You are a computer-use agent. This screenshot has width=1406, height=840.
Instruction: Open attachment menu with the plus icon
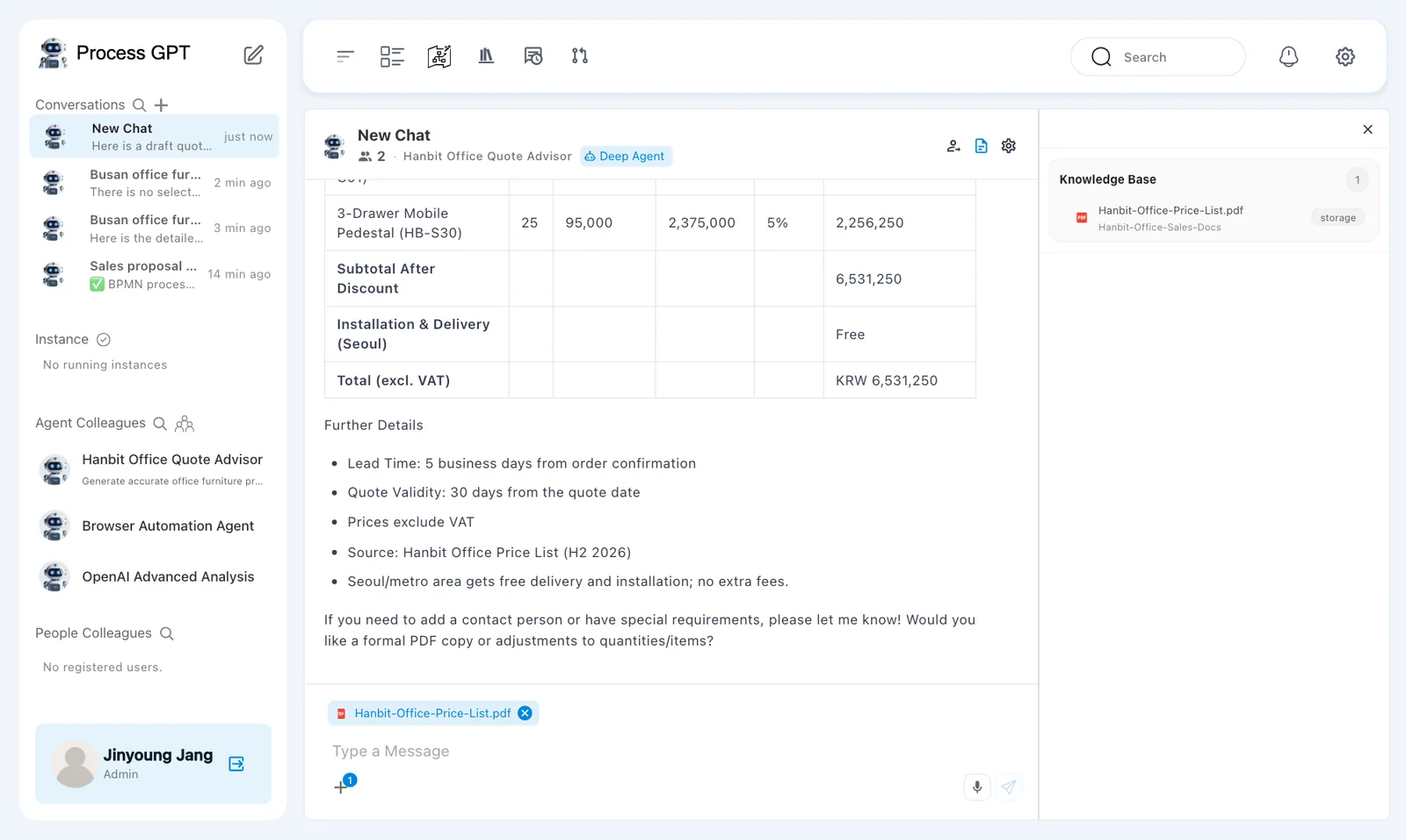341,787
